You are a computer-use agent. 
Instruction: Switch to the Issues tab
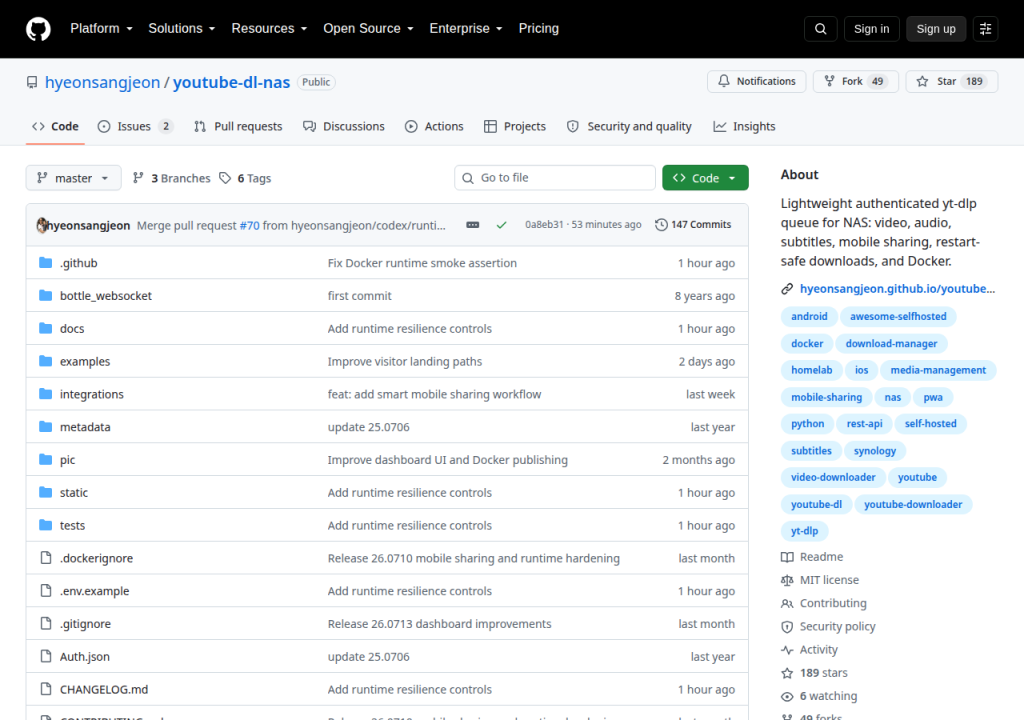click(x=135, y=127)
